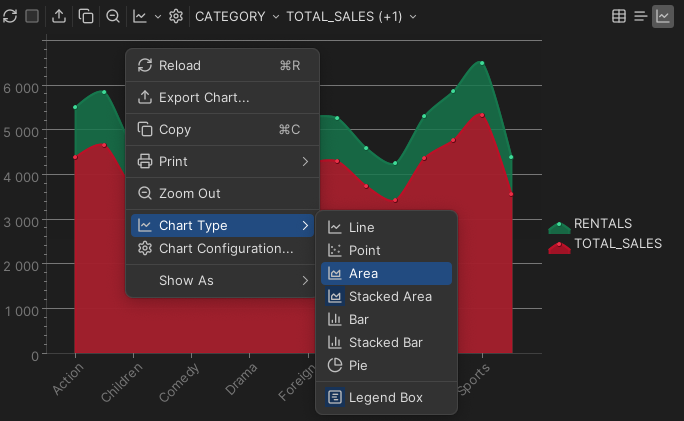Screen dimensions: 684x421
Task: Select Export Chart... menu entry
Action: click(204, 98)
